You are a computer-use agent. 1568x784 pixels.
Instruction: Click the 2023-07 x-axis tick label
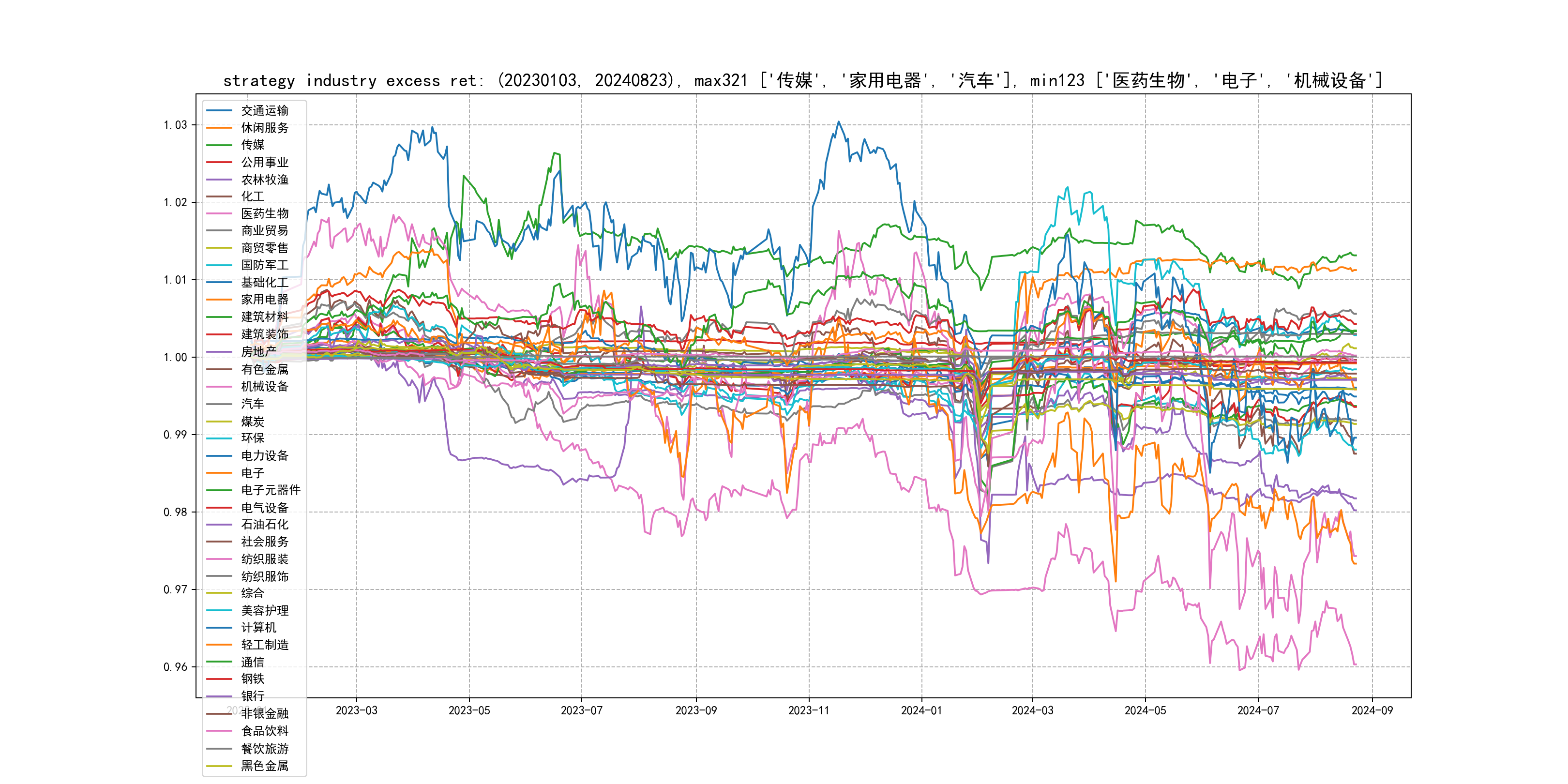pyautogui.click(x=581, y=710)
